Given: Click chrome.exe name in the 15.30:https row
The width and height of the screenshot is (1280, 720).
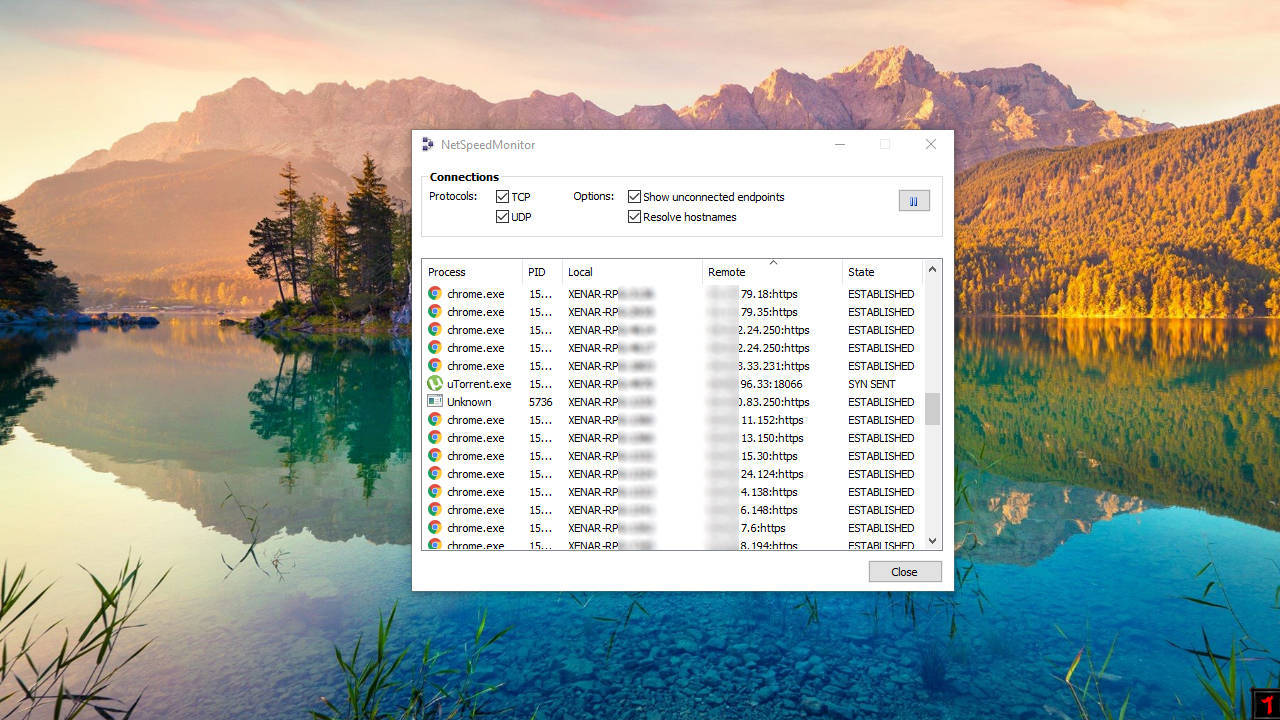Looking at the screenshot, I should [x=476, y=456].
